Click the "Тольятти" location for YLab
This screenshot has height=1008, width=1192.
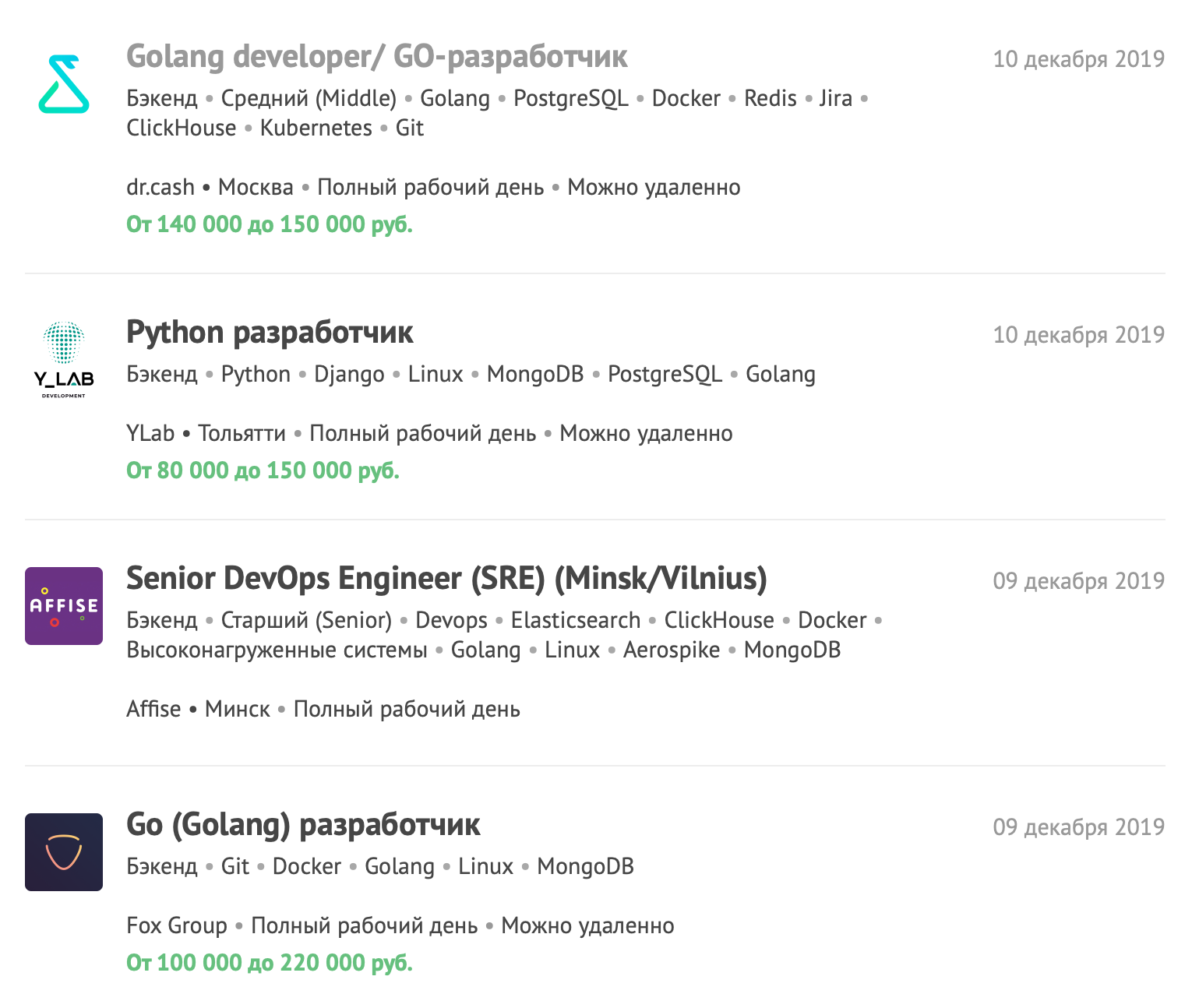pyautogui.click(x=242, y=432)
